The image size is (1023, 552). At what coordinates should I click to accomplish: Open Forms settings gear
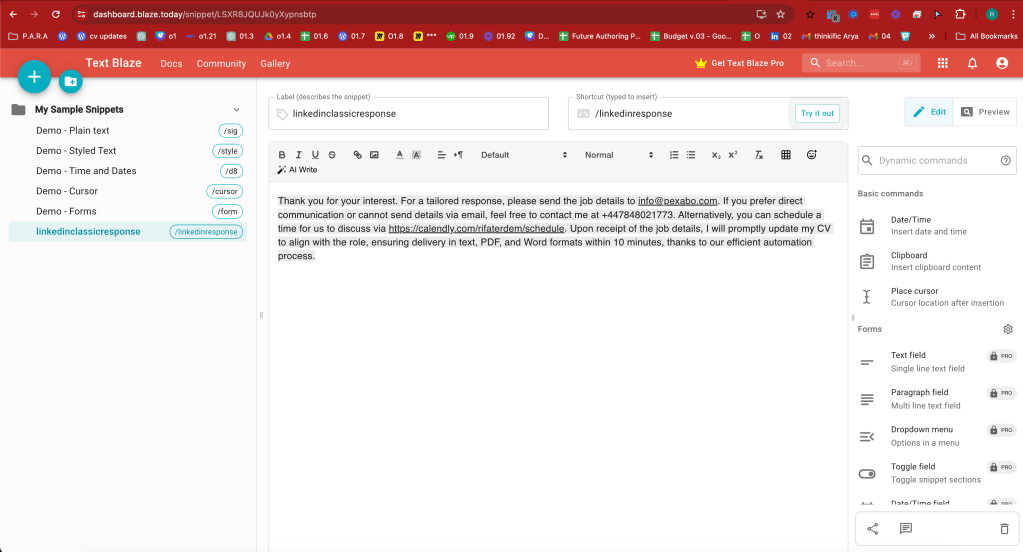click(x=1008, y=329)
